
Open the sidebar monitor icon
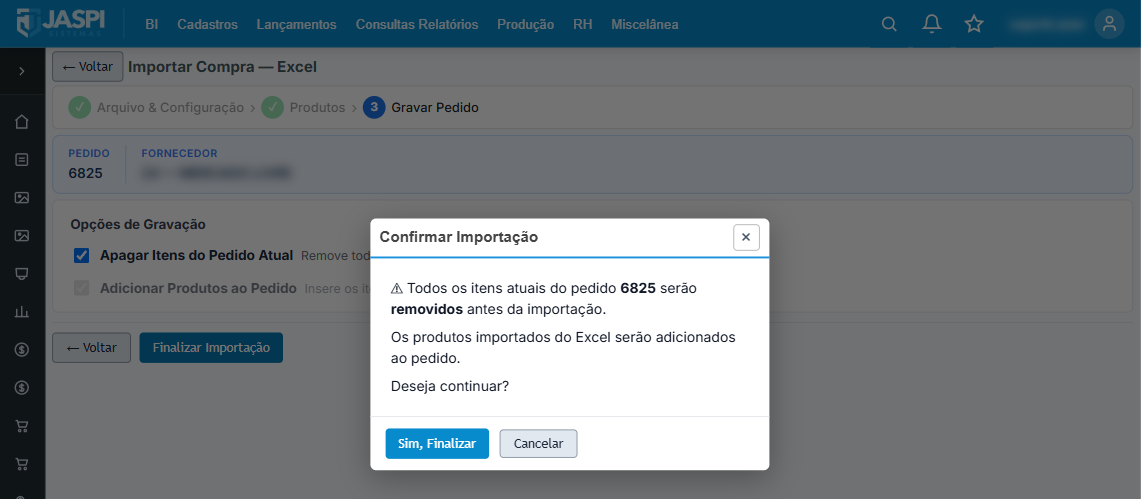22,274
